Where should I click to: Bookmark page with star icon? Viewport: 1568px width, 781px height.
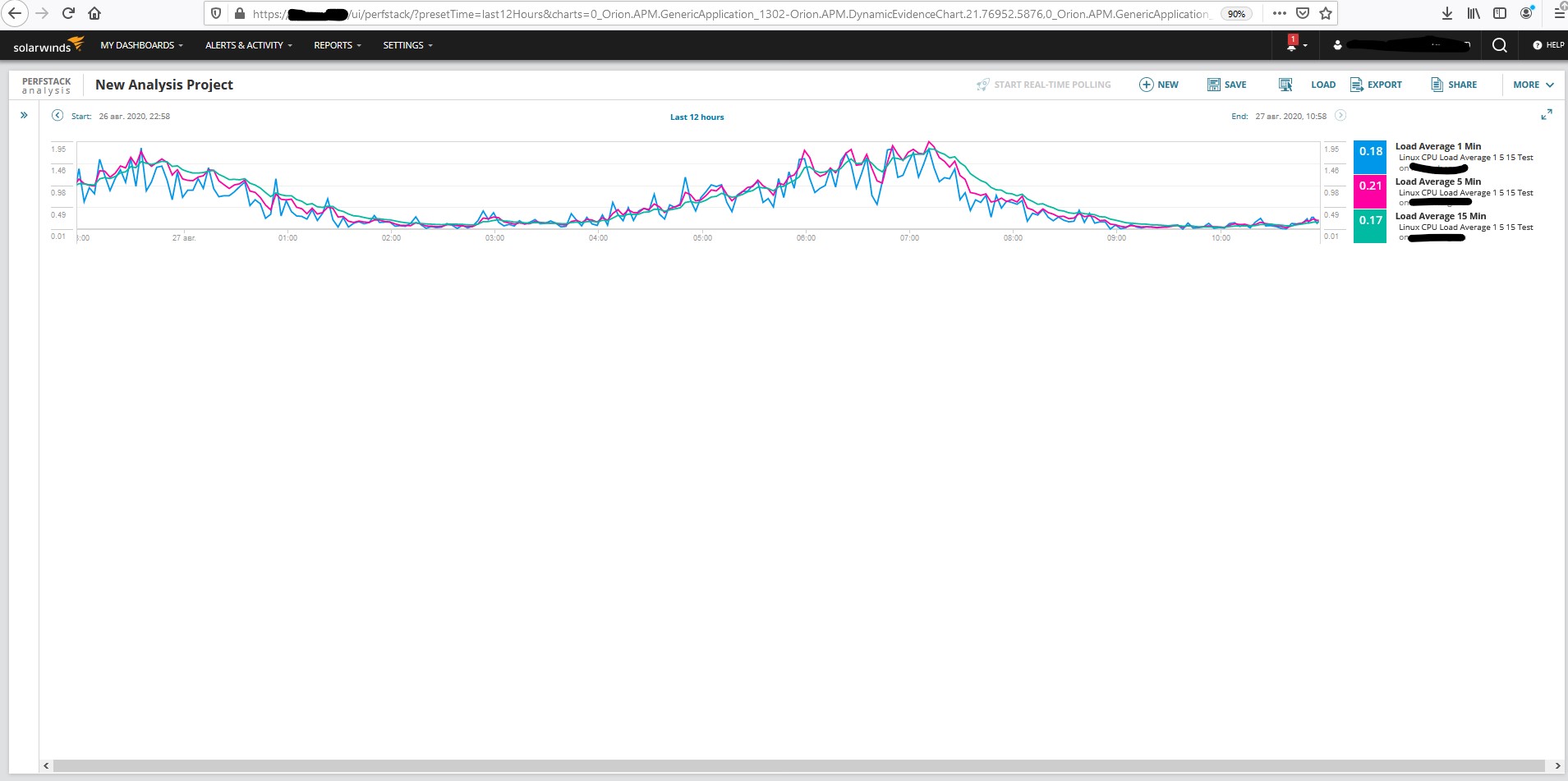click(x=1326, y=13)
